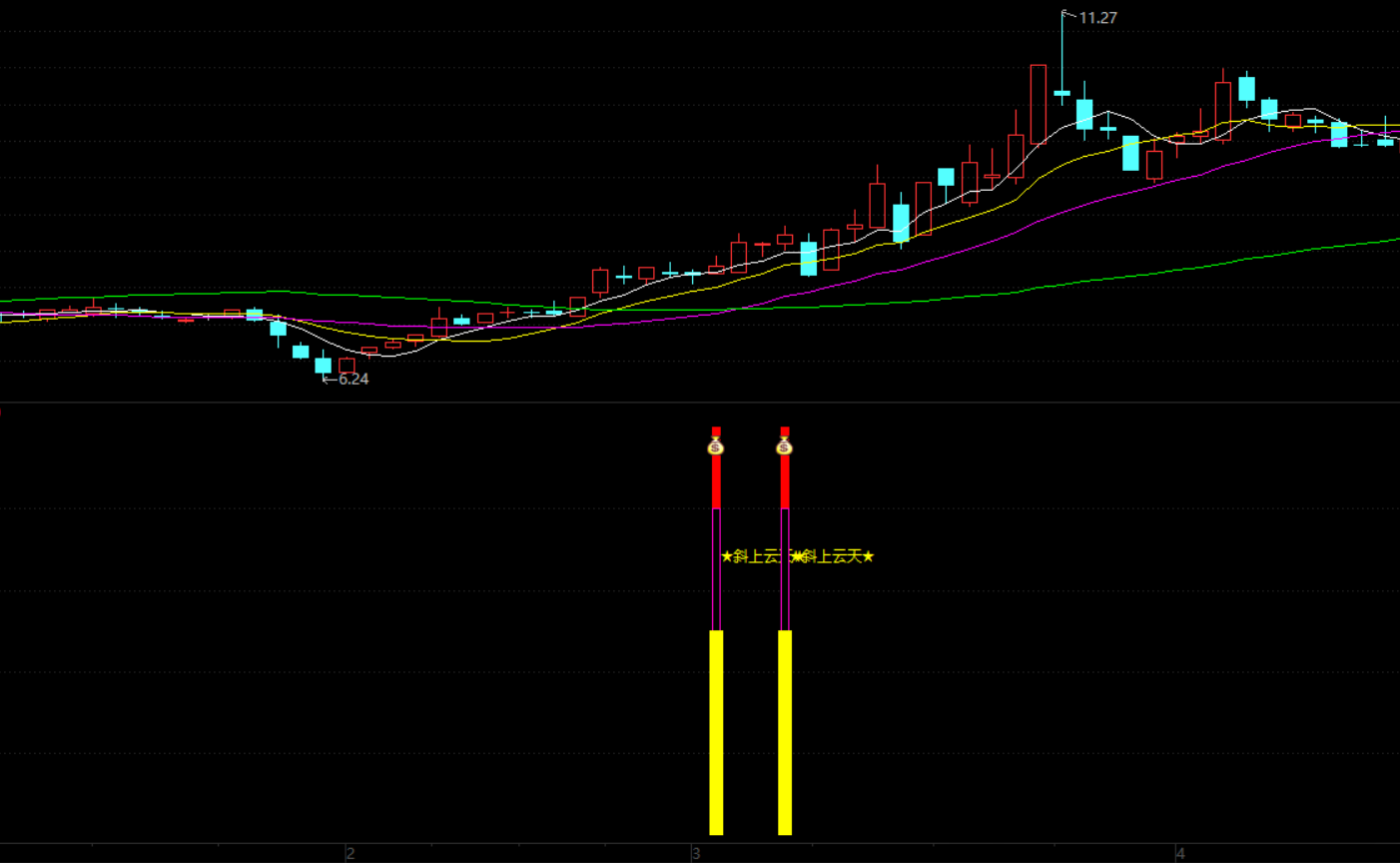The width and height of the screenshot is (1400, 863).
Task: Select the cyan candlestick beside the 6.24 low
Action: [x=323, y=365]
